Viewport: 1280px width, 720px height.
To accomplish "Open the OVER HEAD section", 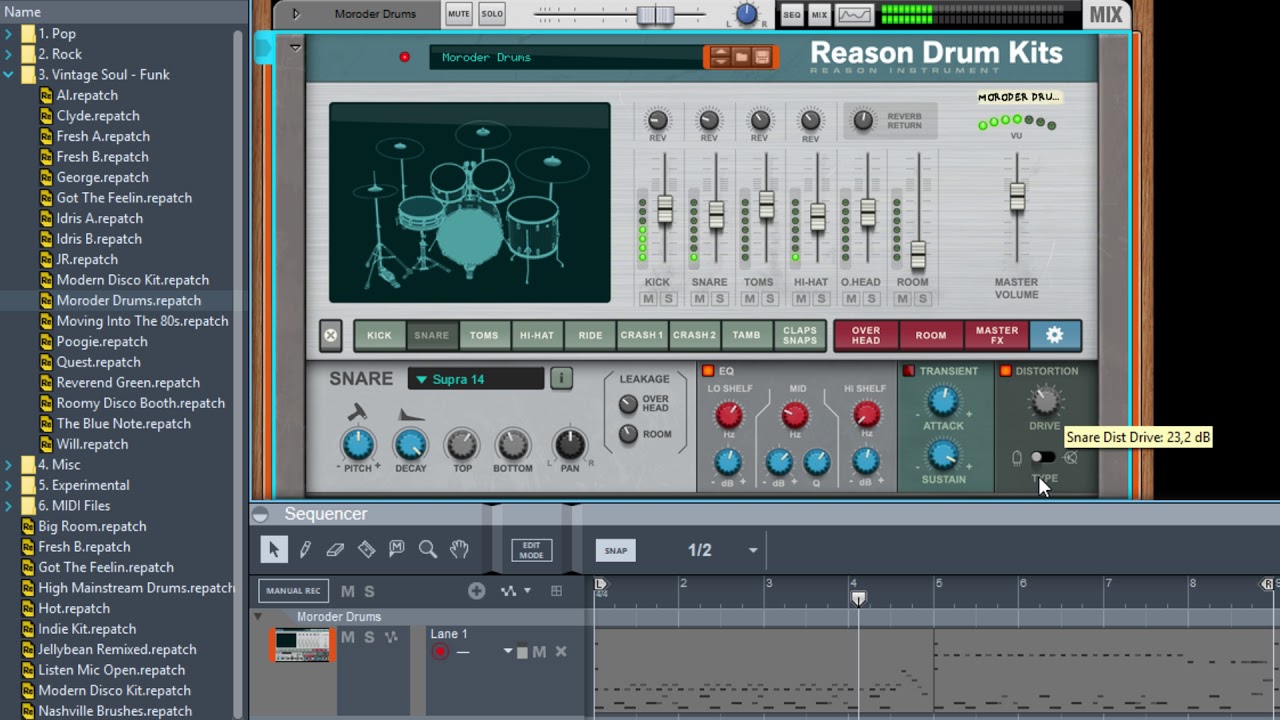I will click(x=866, y=335).
